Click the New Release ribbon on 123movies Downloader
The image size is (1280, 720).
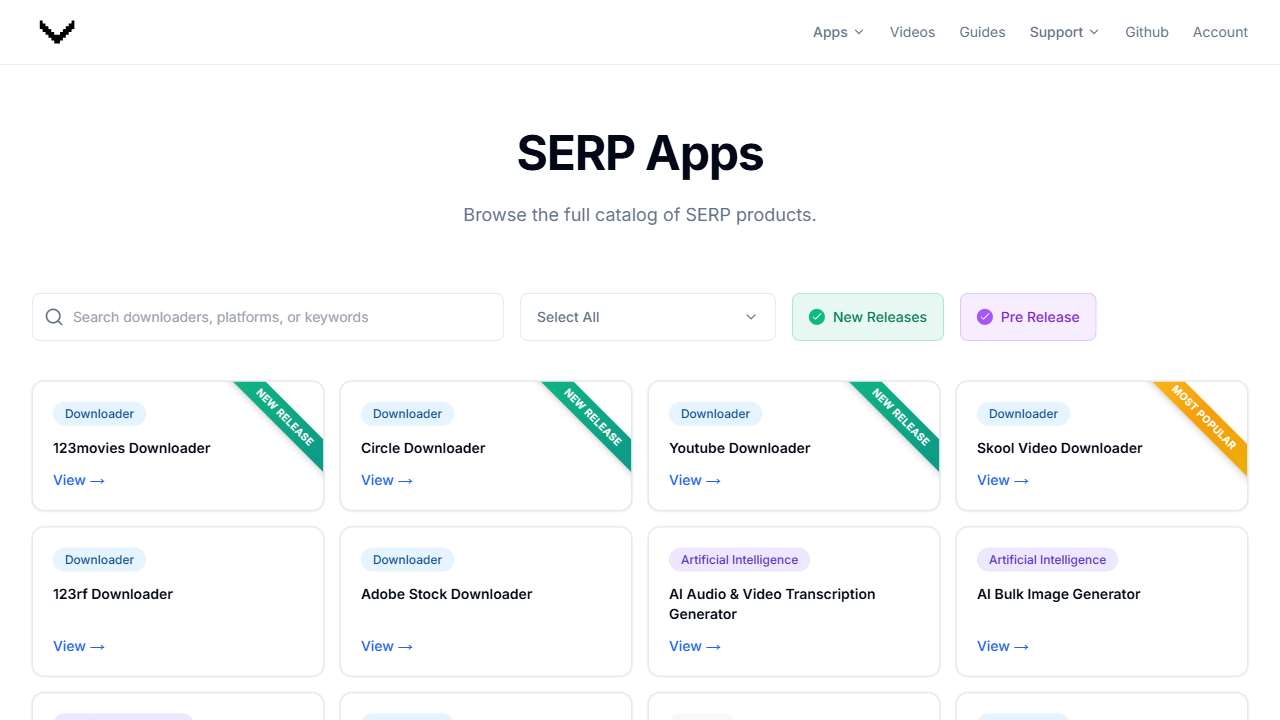pyautogui.click(x=285, y=417)
